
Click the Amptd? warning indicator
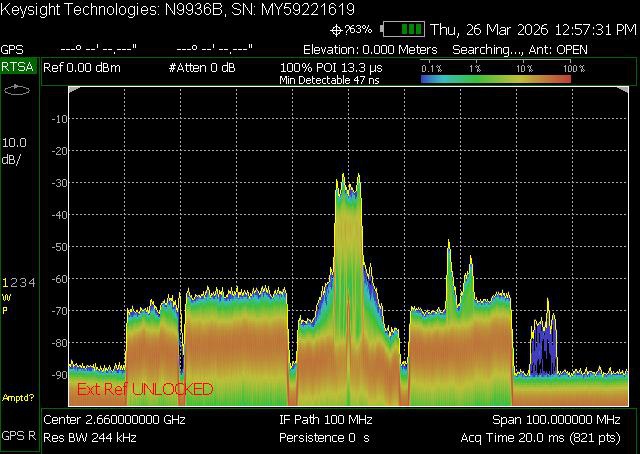coord(18,397)
